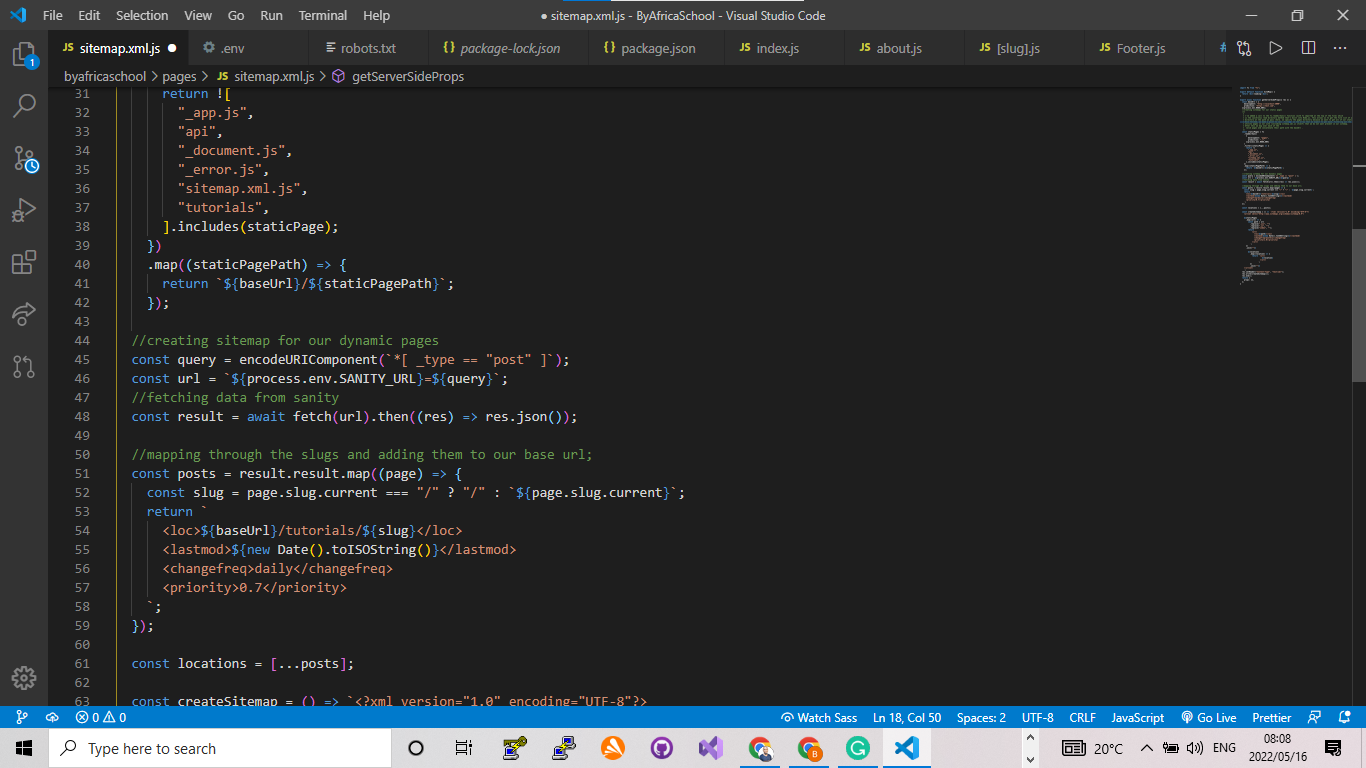
Task: Open Source Control in the Activity Bar
Action: click(x=25, y=158)
